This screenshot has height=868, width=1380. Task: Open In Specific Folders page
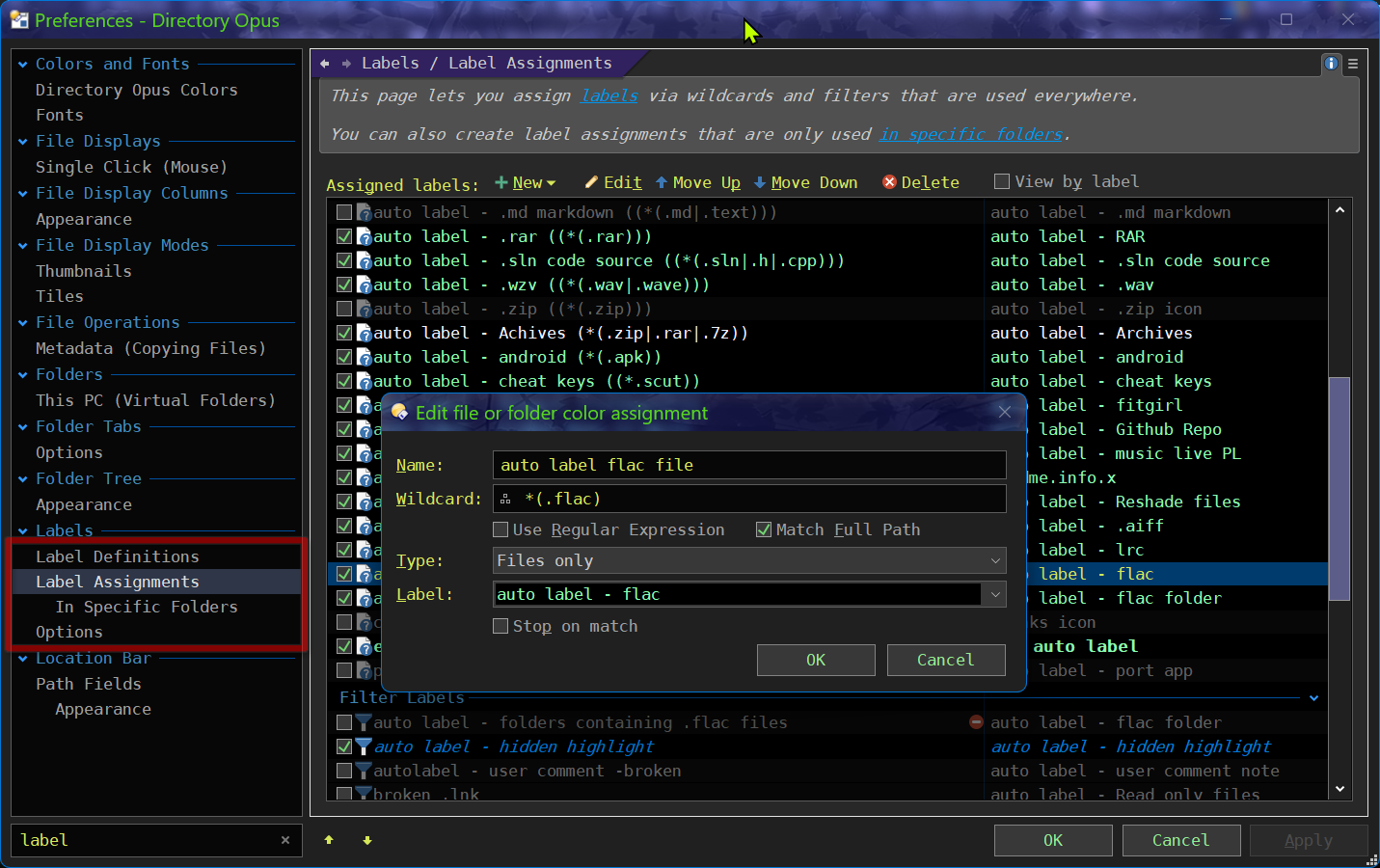click(147, 607)
